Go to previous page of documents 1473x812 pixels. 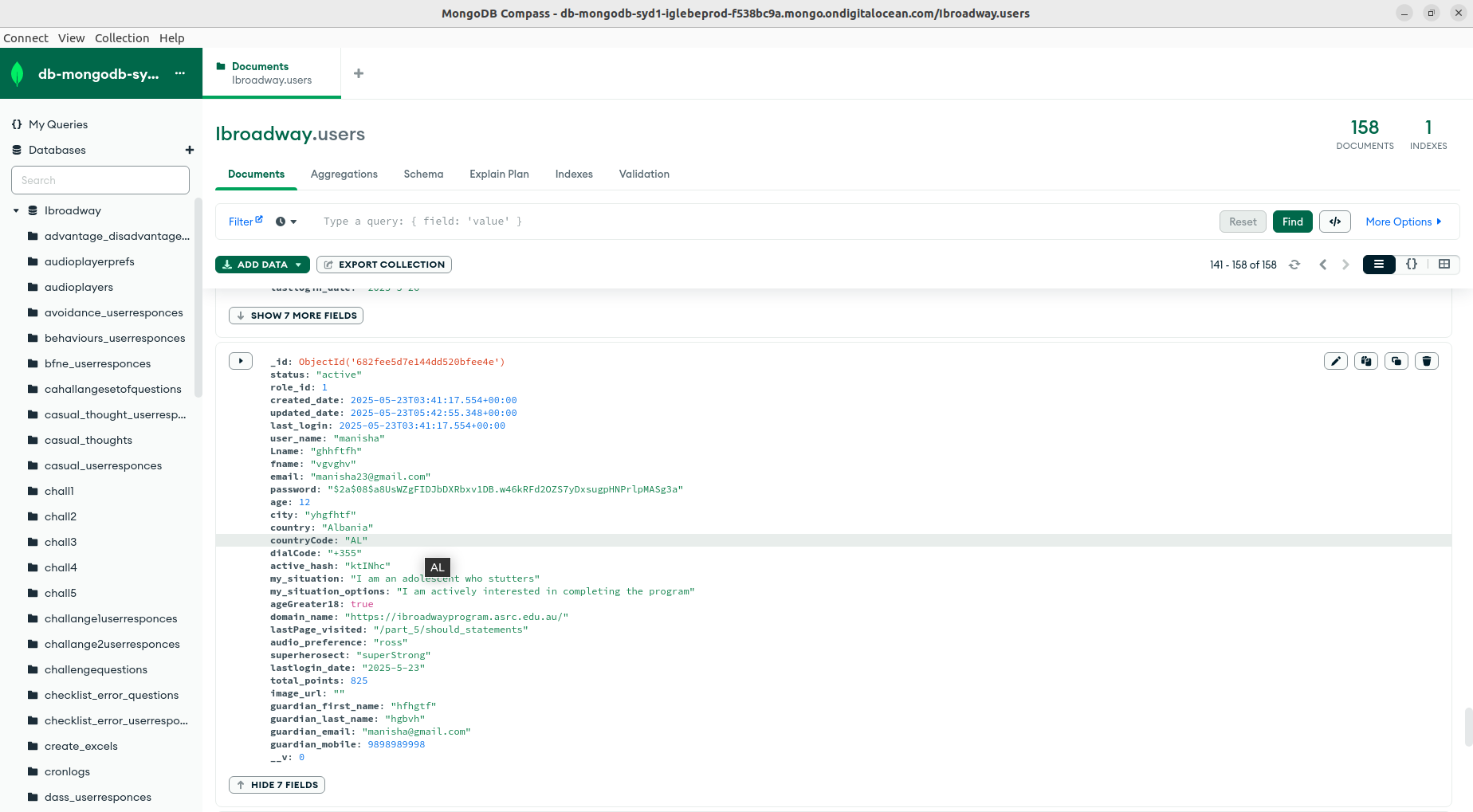pos(1323,265)
